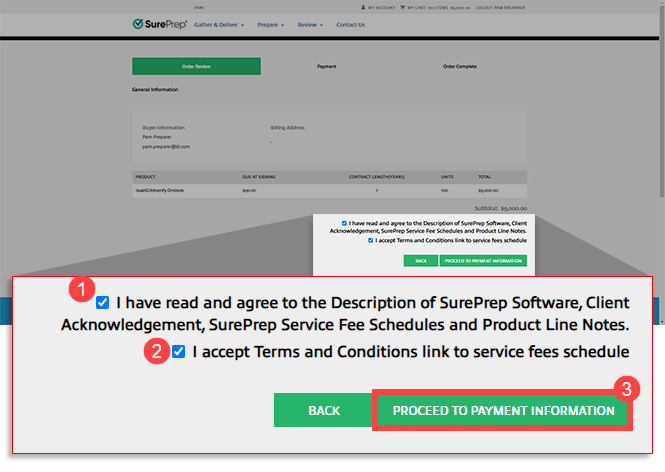Screen dimensions: 665x472
Task: Click the General Information heading
Action: (x=155, y=90)
